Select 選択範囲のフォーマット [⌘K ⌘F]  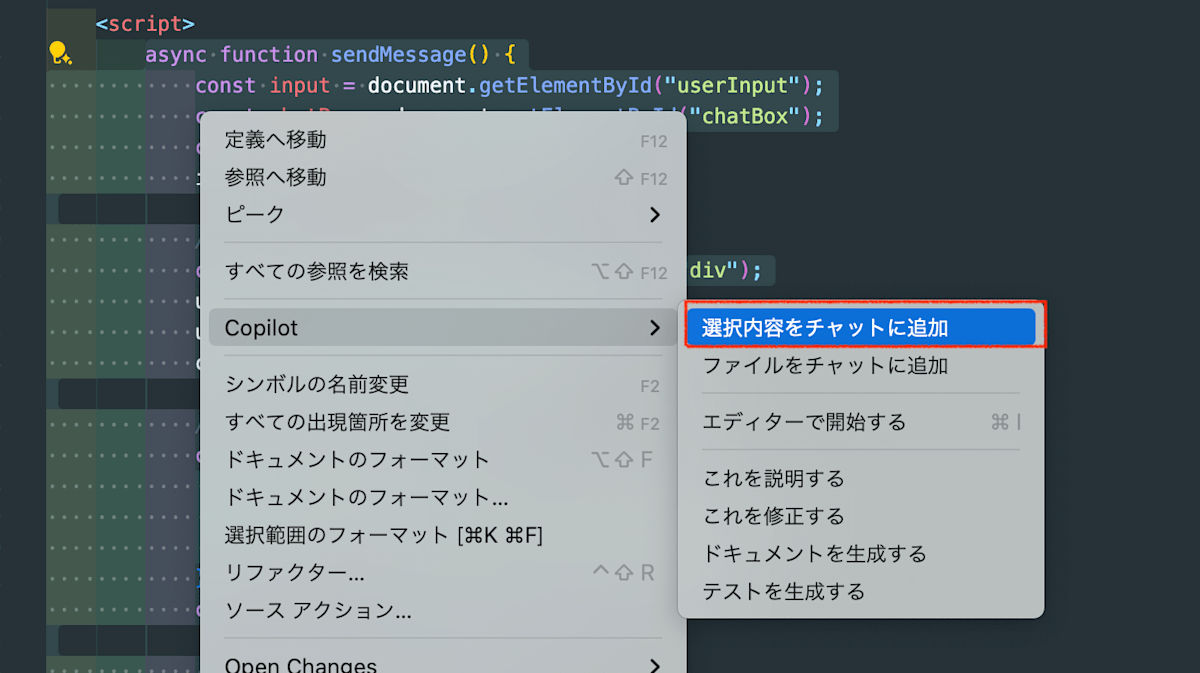click(x=443, y=535)
